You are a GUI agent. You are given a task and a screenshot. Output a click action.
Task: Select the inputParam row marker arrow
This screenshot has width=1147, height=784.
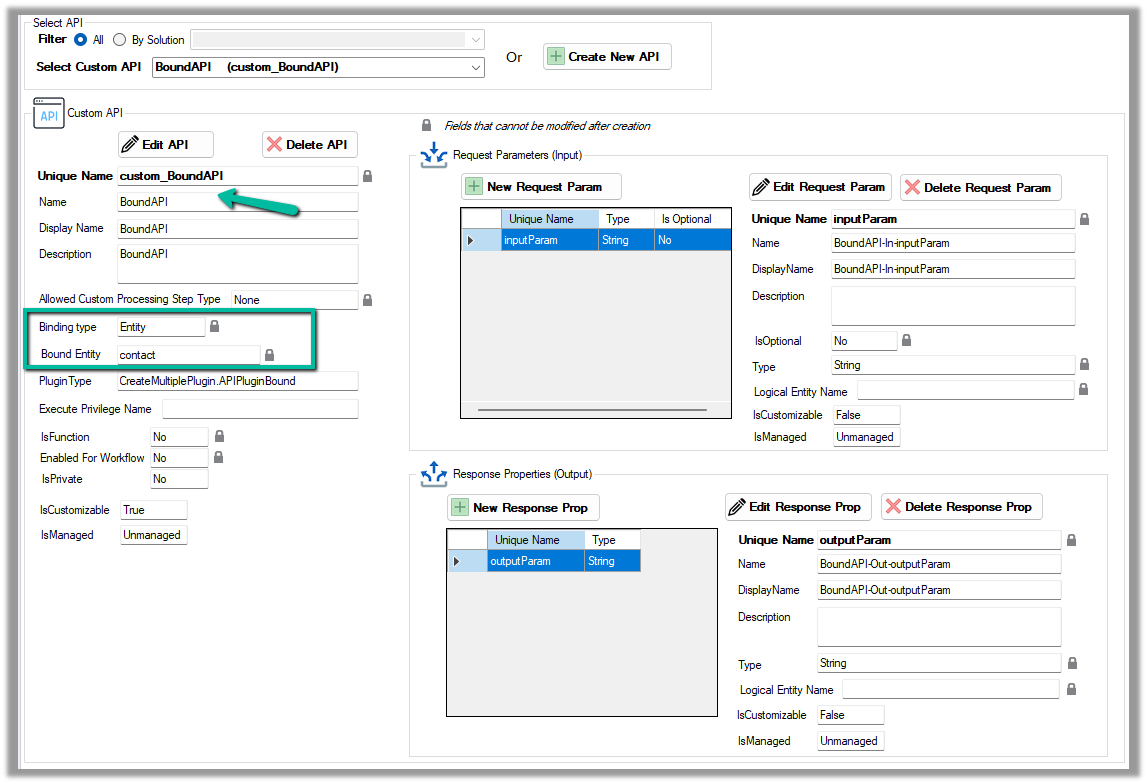tap(471, 240)
